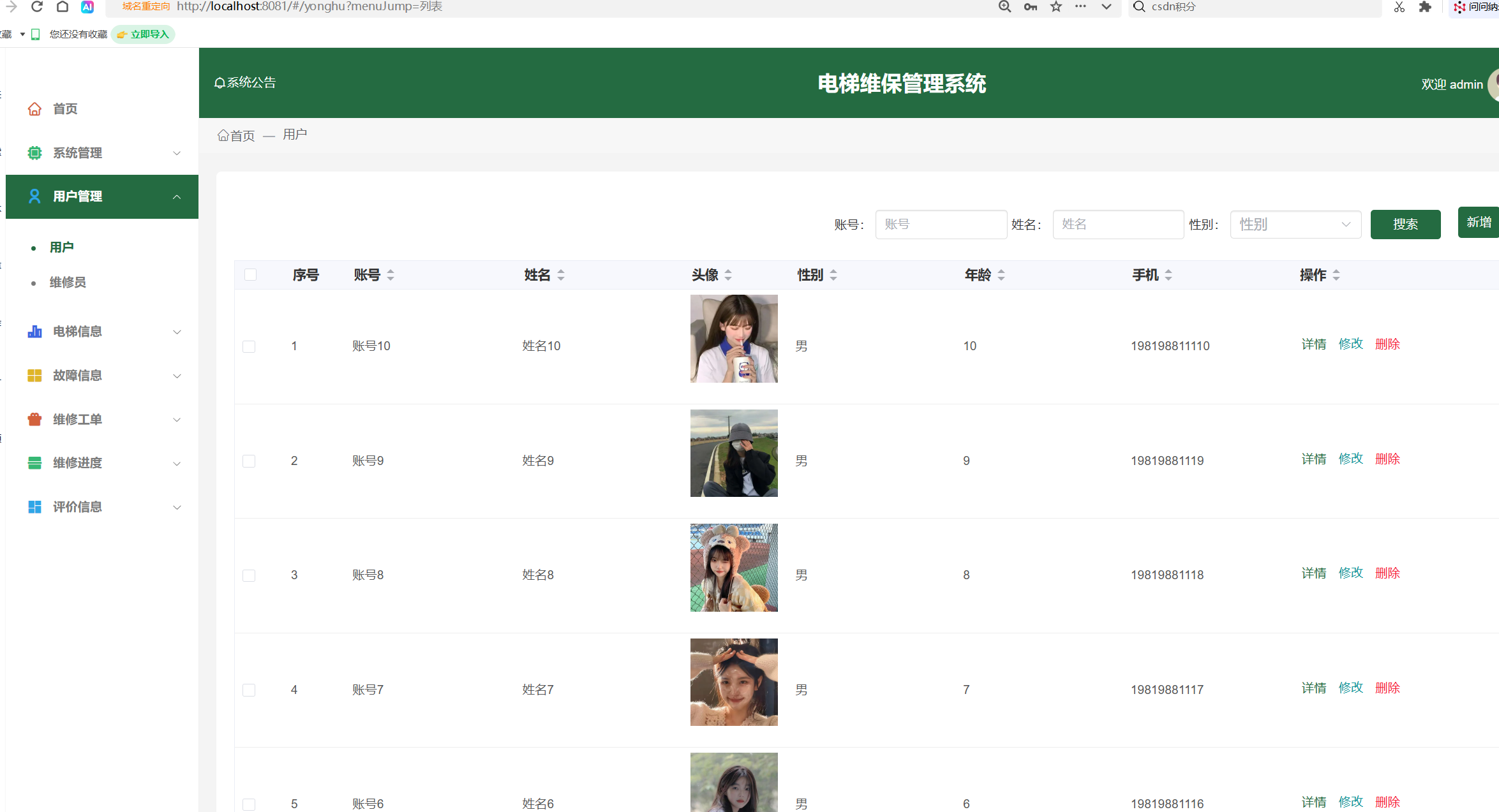
Task: Click the blue tiles icon for 评价信息
Action: click(x=34, y=507)
